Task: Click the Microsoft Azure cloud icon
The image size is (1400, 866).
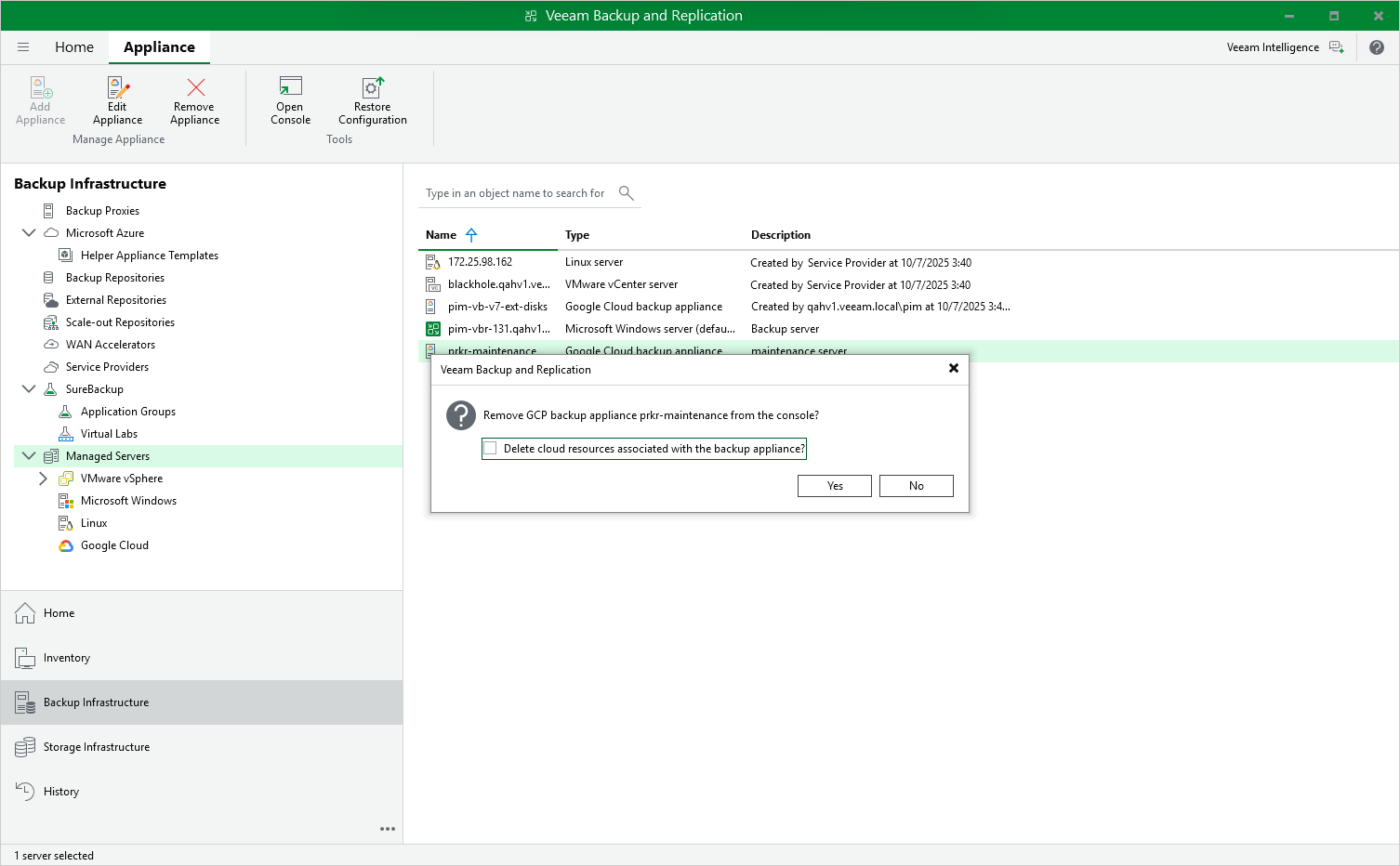Action: coord(51,233)
